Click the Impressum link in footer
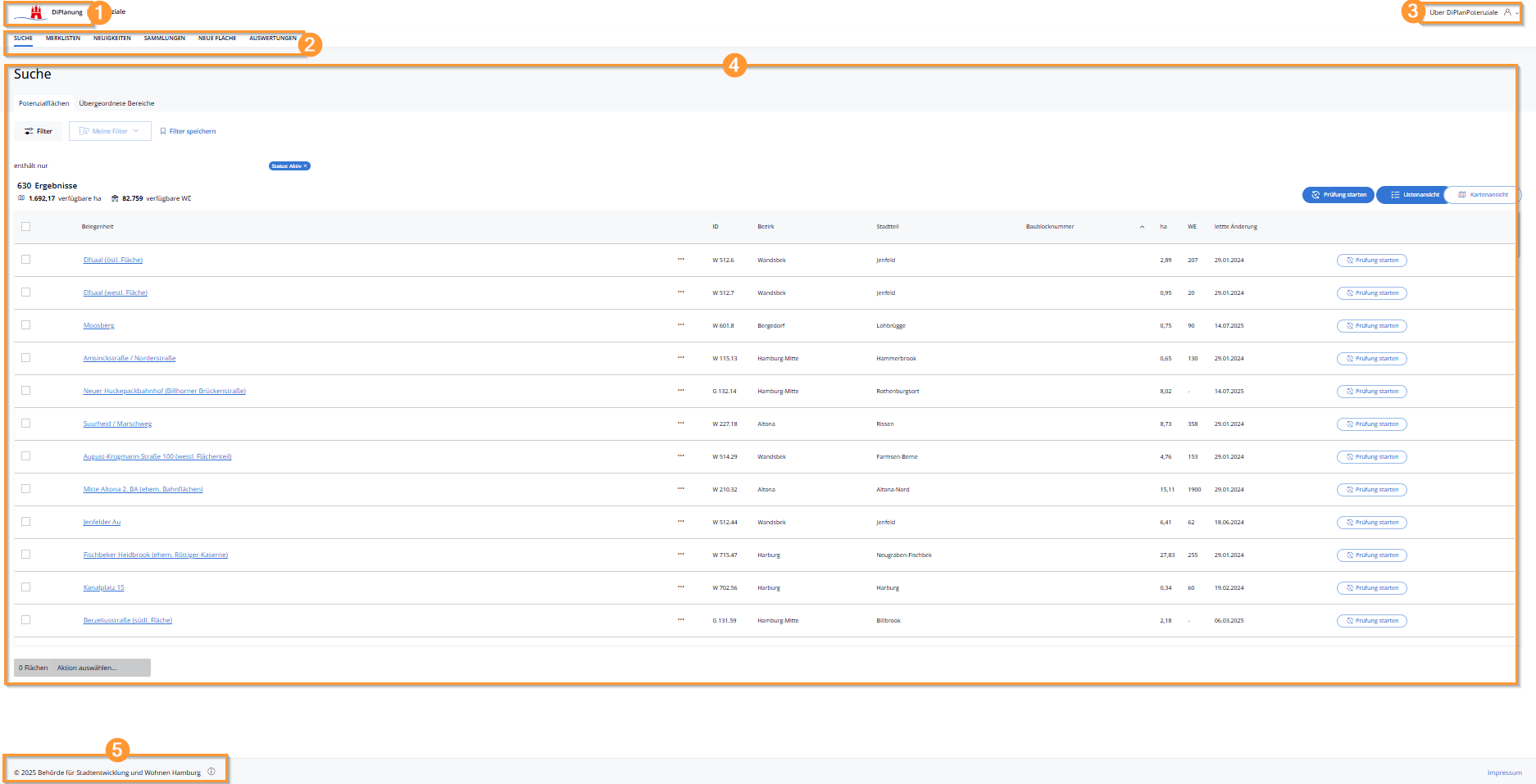Screen dimensions: 1536x784 click(x=1504, y=773)
